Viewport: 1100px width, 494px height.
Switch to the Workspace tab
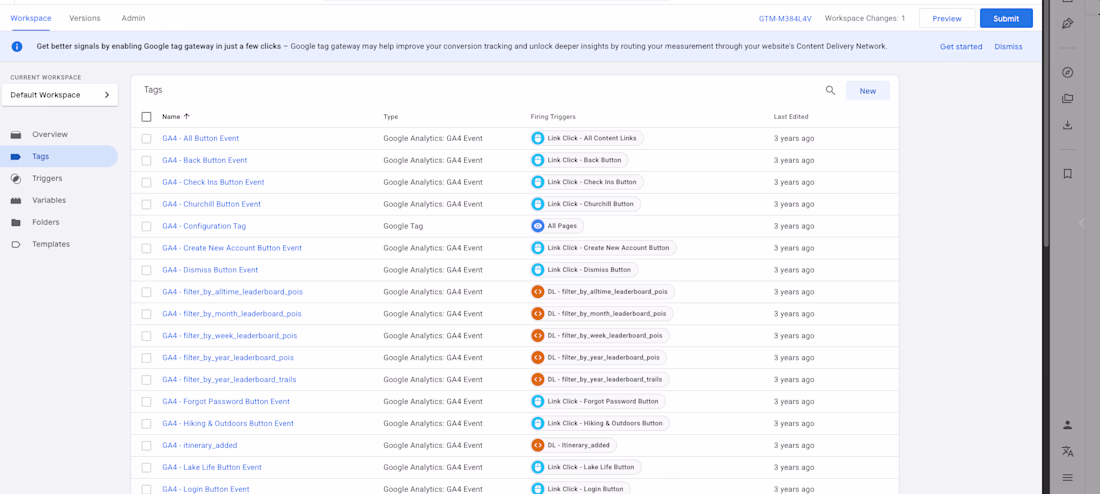tap(31, 18)
